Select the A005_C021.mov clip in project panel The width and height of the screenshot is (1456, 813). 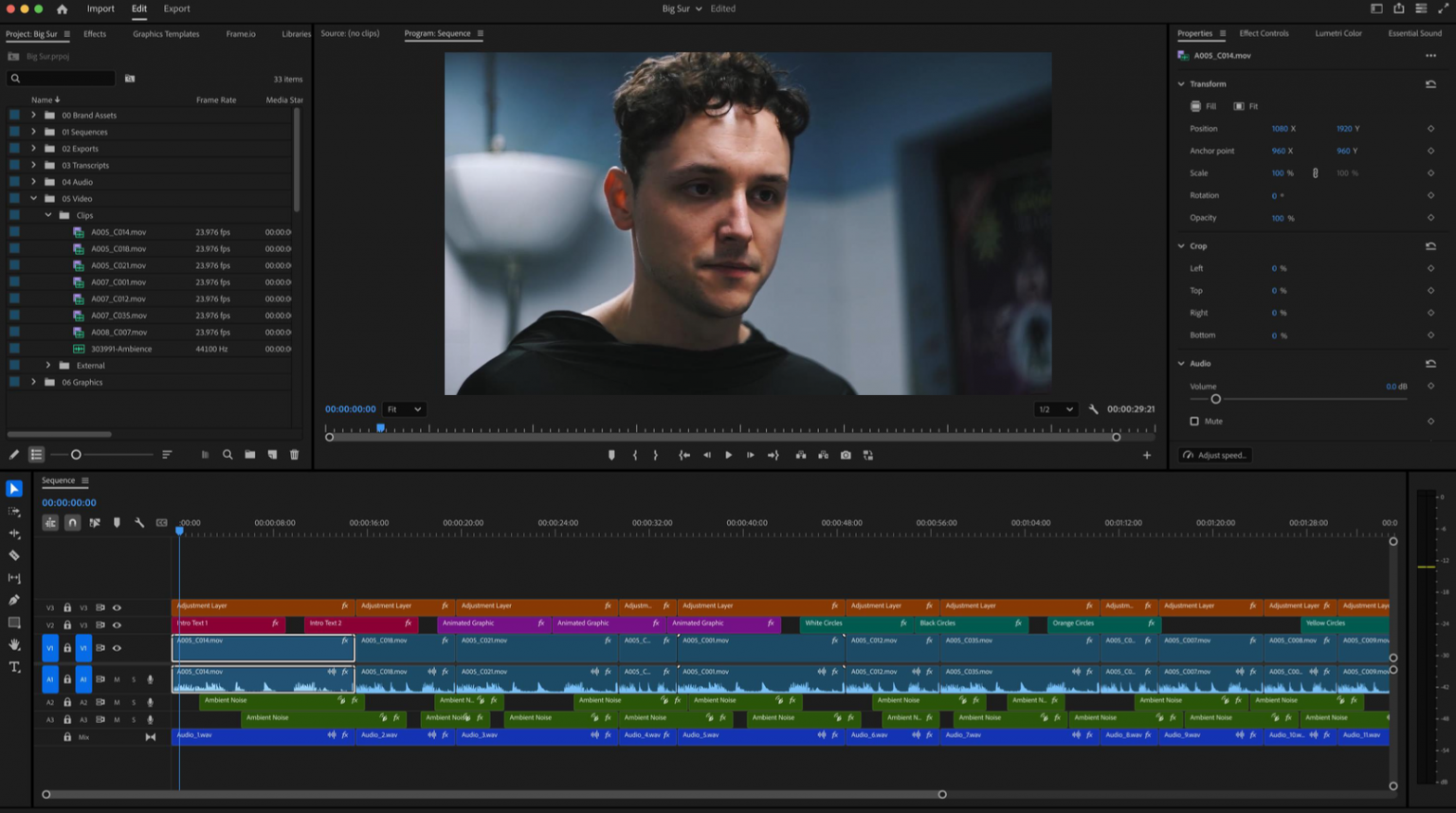tap(117, 265)
